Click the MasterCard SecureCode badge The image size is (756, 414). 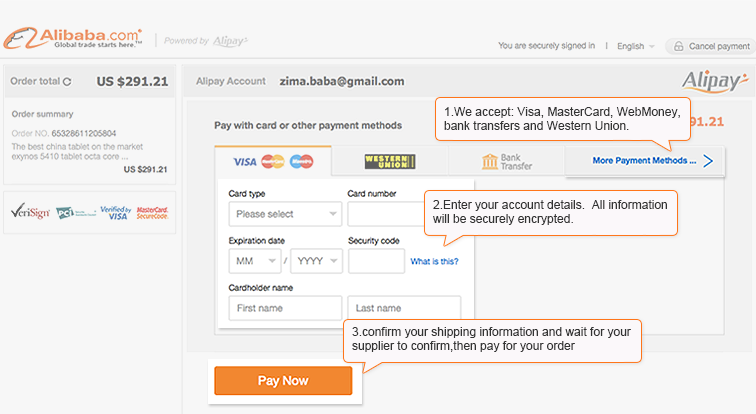tap(152, 213)
